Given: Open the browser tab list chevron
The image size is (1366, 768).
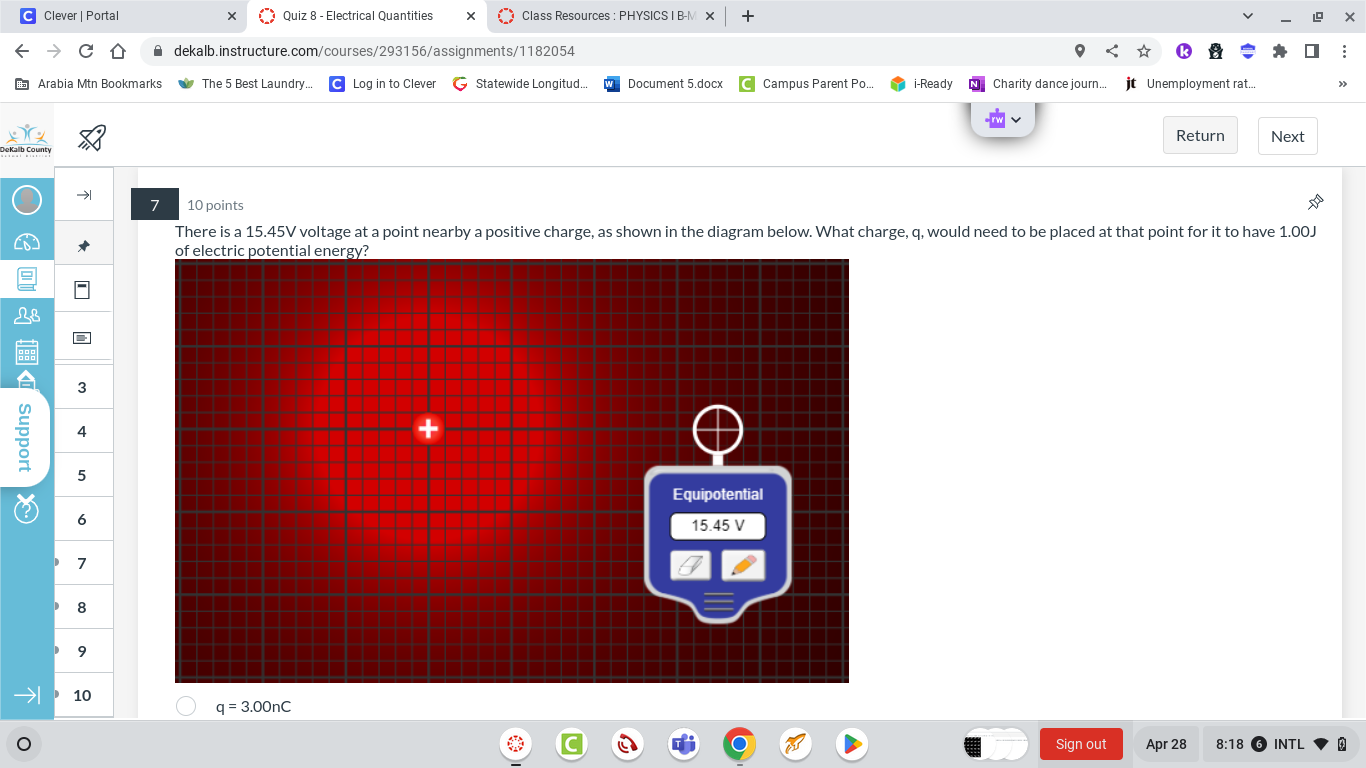Looking at the screenshot, I should 1247,15.
